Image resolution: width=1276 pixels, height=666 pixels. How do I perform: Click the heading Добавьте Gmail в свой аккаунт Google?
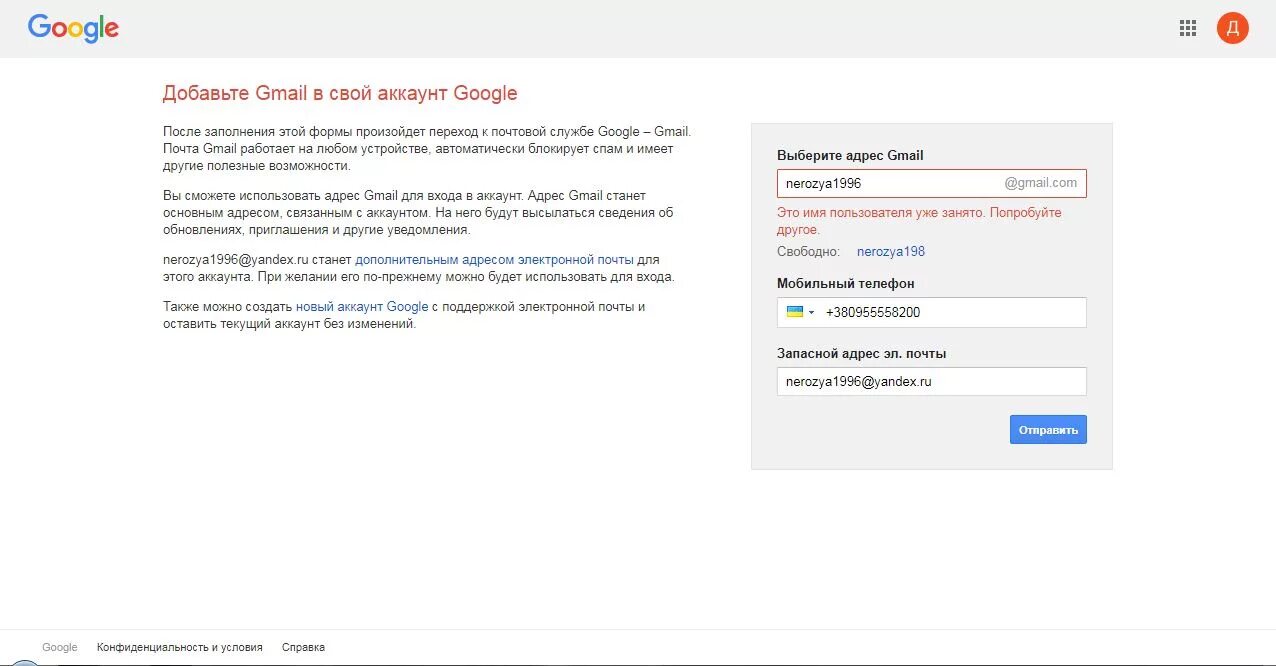[340, 93]
